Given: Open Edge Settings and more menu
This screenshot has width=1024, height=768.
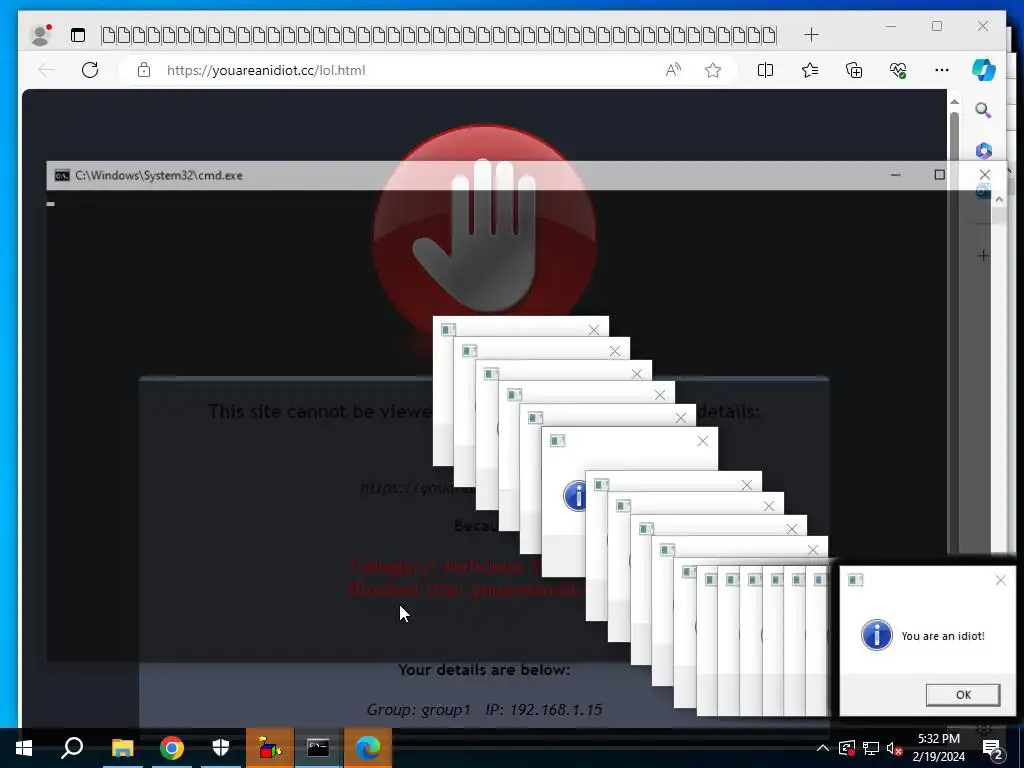Looking at the screenshot, I should tap(942, 70).
